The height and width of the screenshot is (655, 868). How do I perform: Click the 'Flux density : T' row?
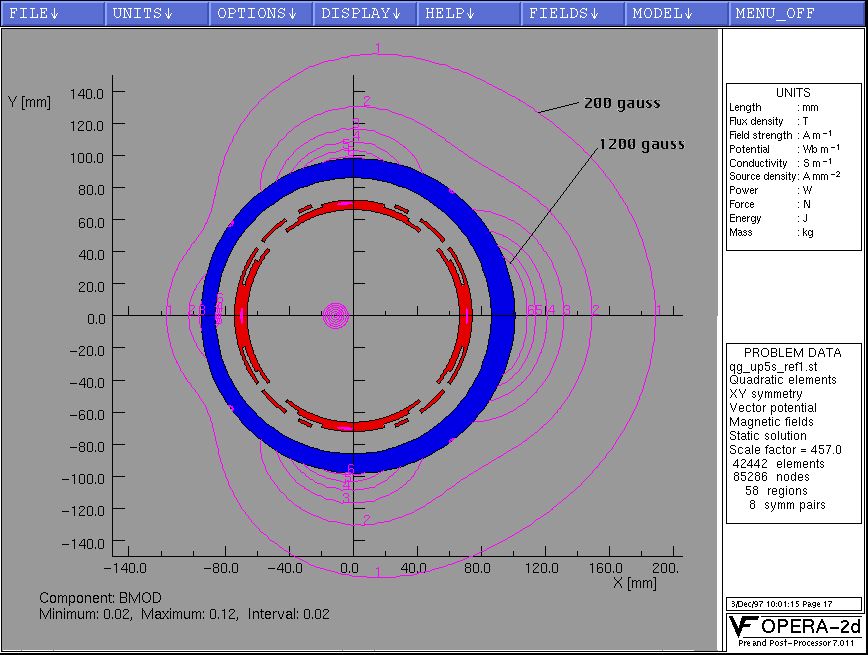(x=768, y=121)
